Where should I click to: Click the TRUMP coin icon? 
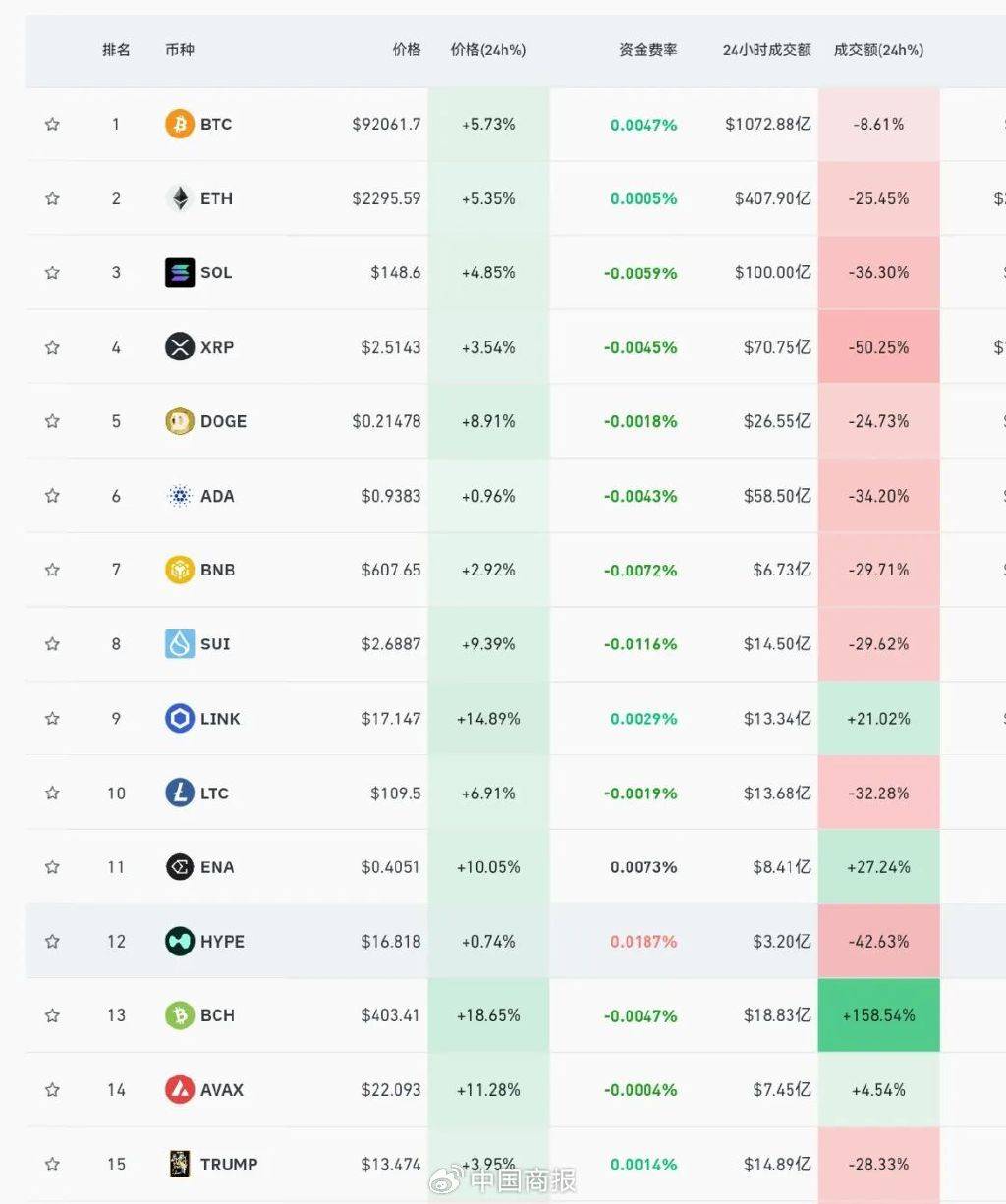[179, 1164]
